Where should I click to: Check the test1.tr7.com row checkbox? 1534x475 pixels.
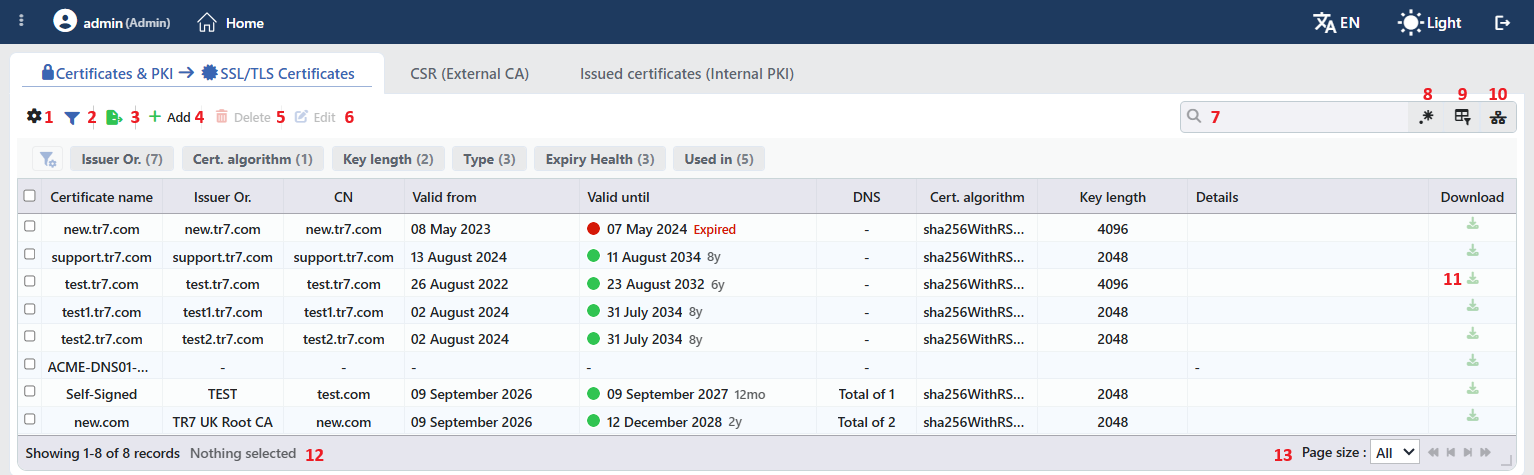click(x=29, y=309)
